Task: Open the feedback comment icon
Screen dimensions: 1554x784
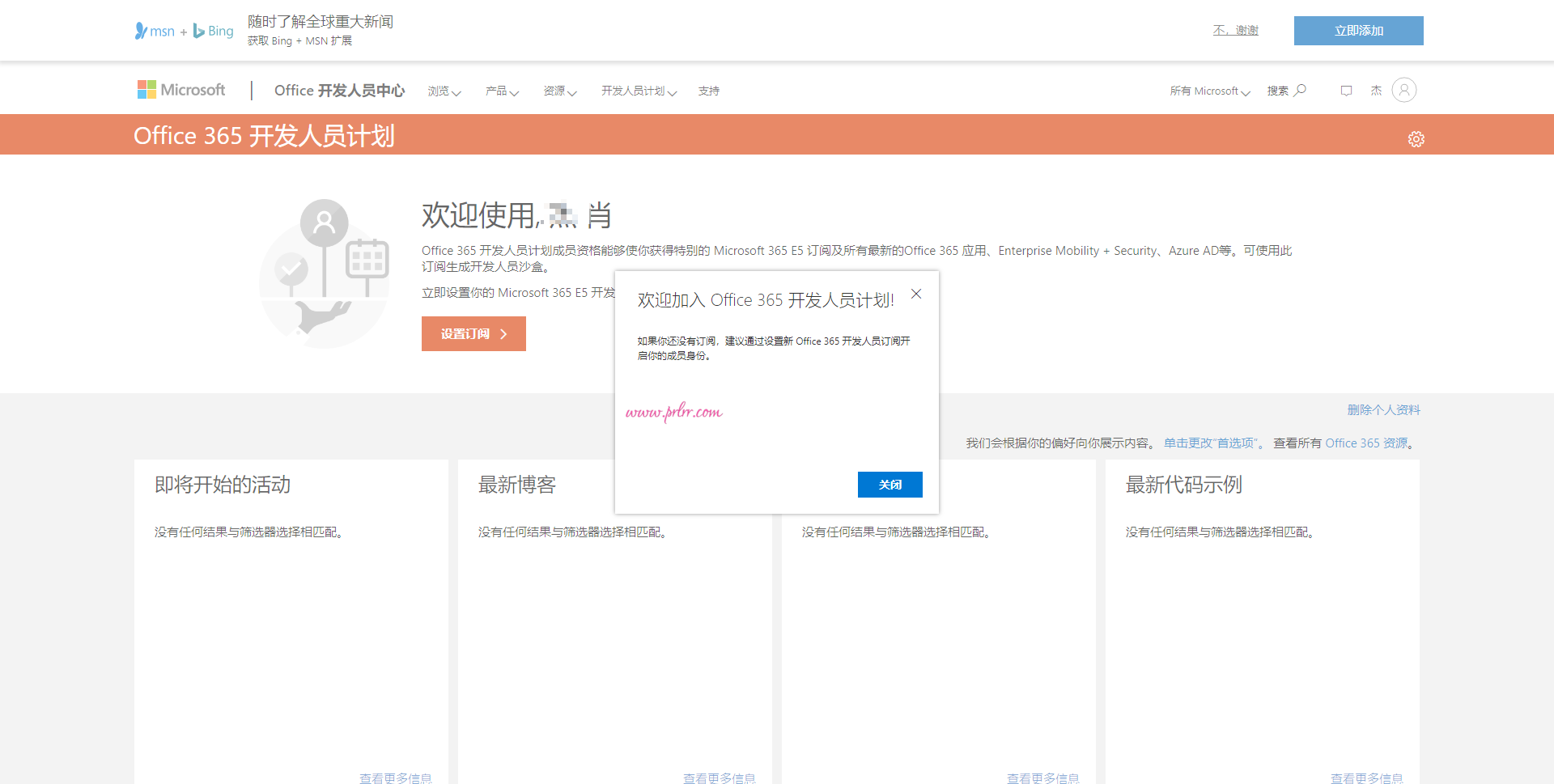Action: click(1345, 90)
